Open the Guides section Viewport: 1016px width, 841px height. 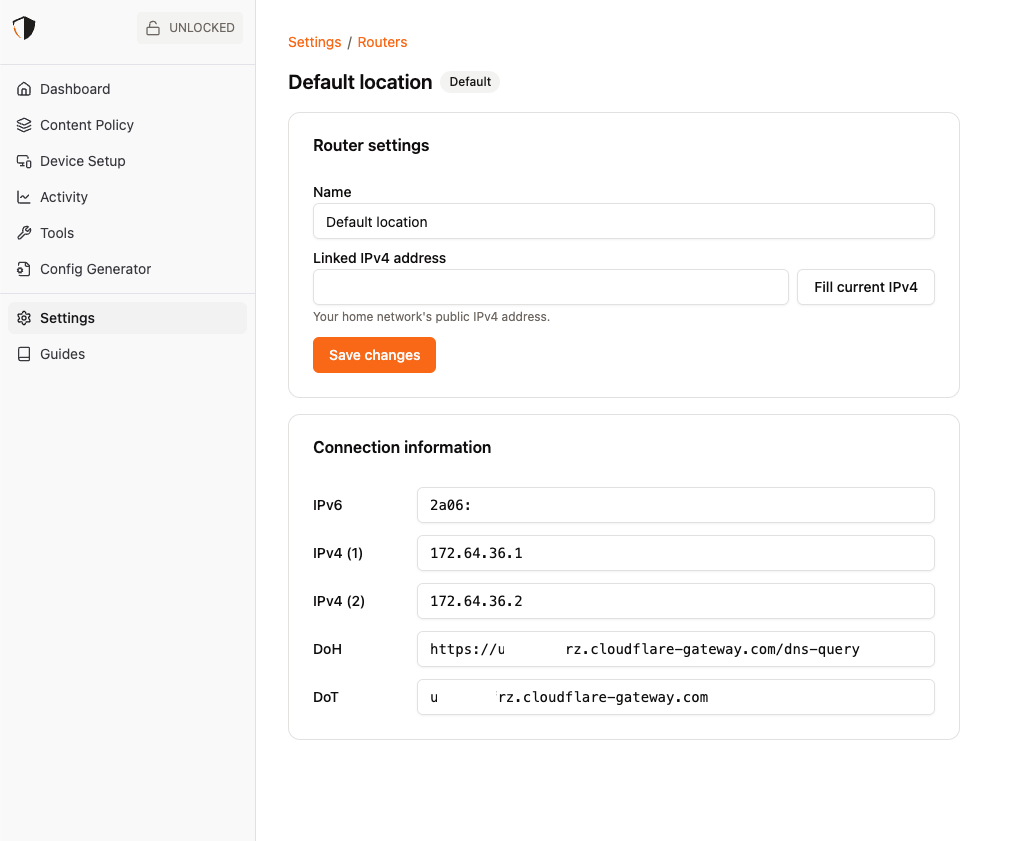pyautogui.click(x=128, y=354)
